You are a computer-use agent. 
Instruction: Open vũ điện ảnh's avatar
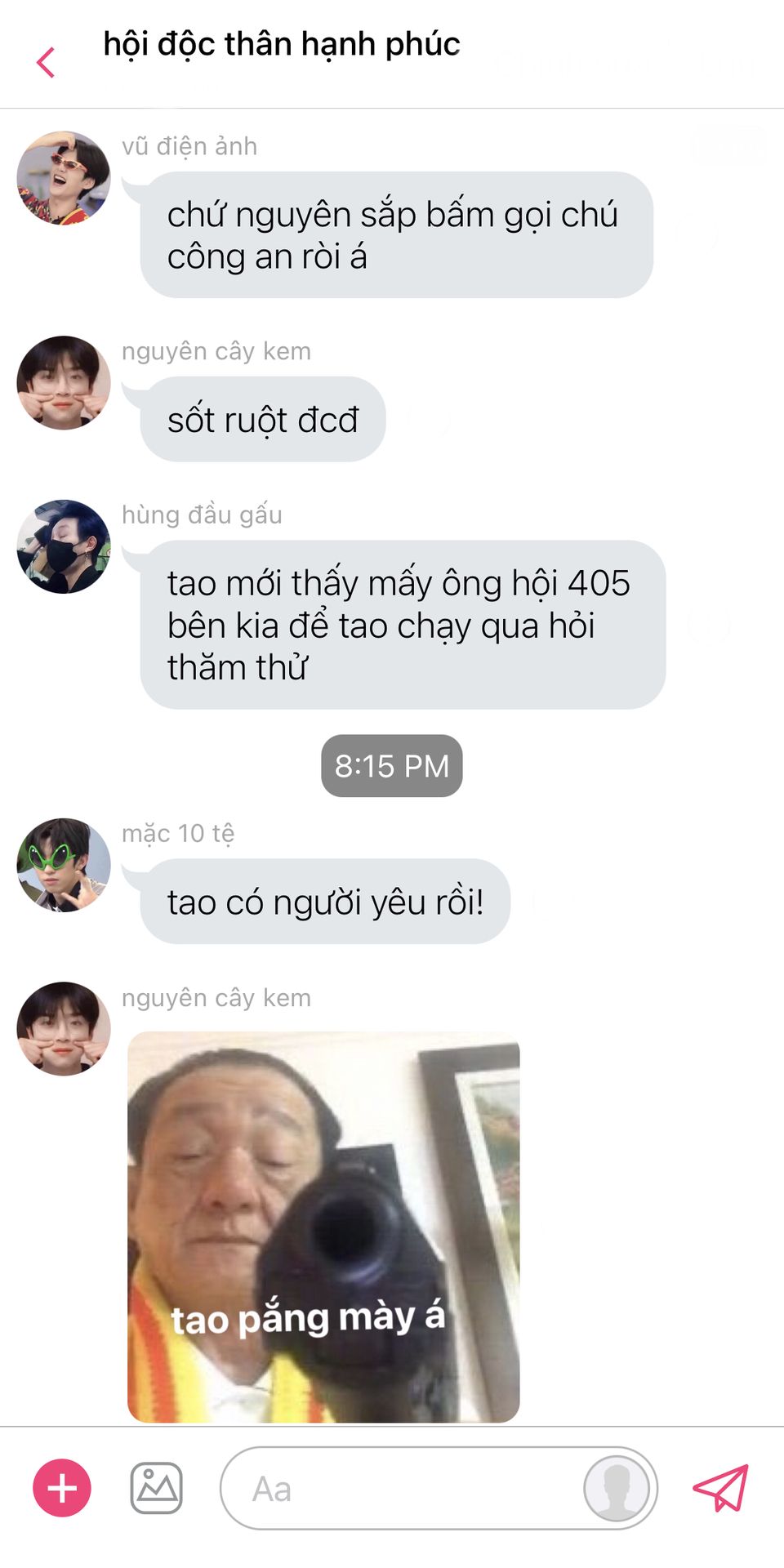pos(64,177)
